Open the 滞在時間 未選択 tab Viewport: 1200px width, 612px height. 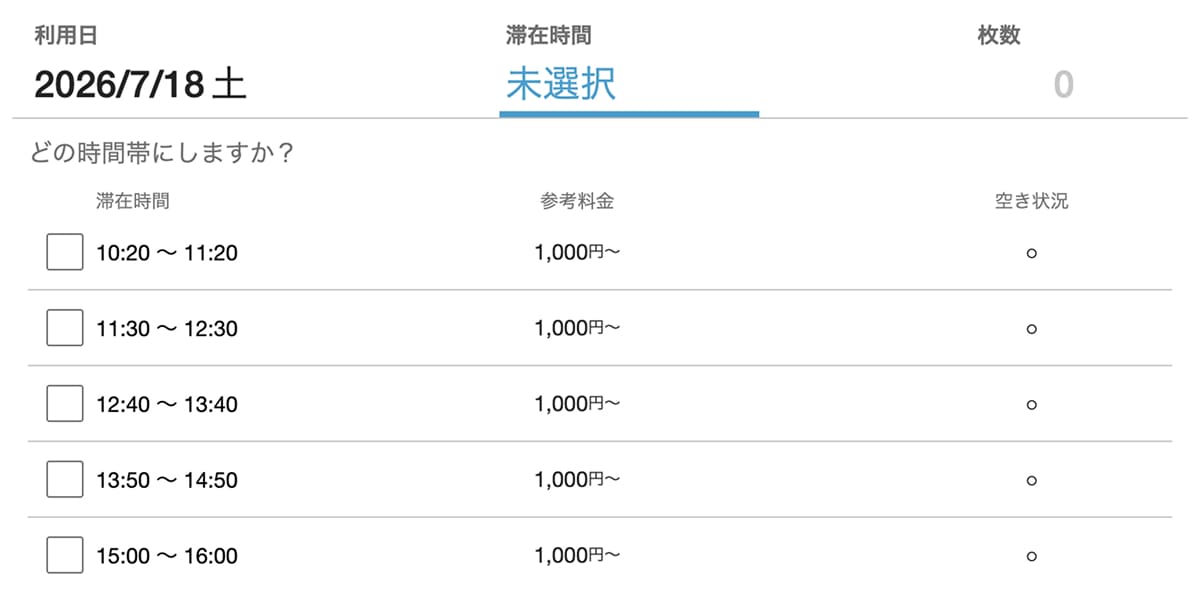[629, 66]
